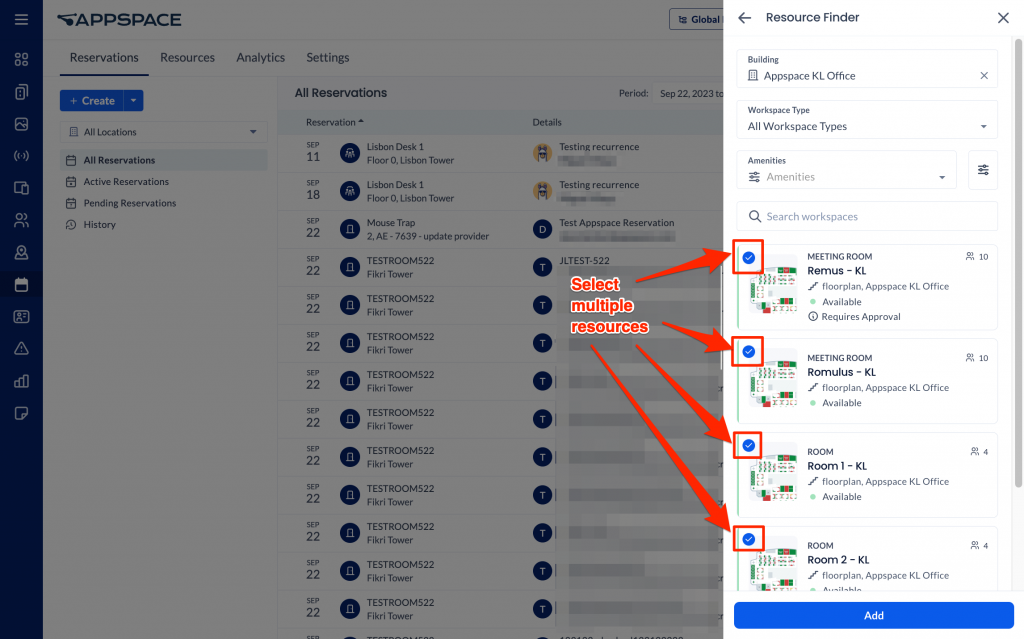
Task: Select History in the left list
Action: (163, 225)
